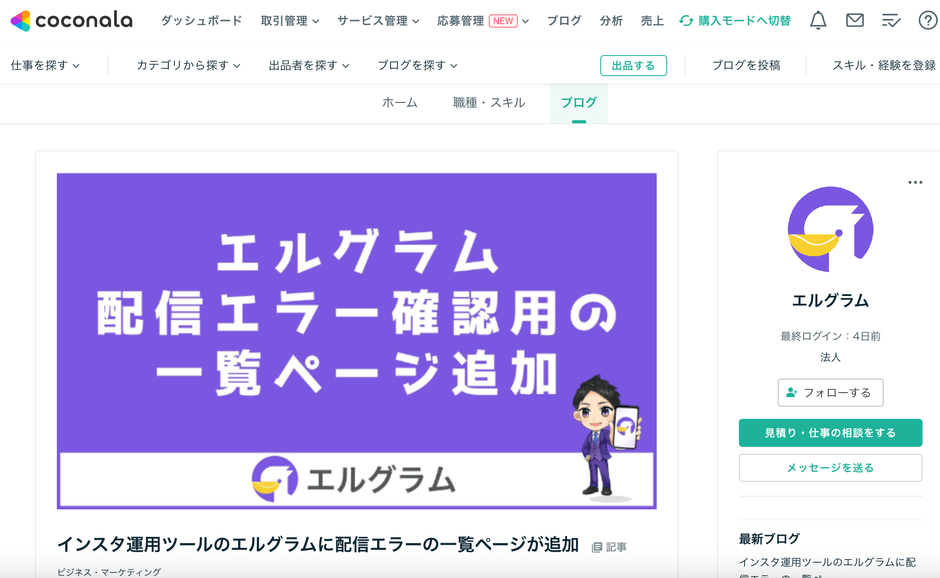Open the to-do list checkmark icon

coord(891,21)
